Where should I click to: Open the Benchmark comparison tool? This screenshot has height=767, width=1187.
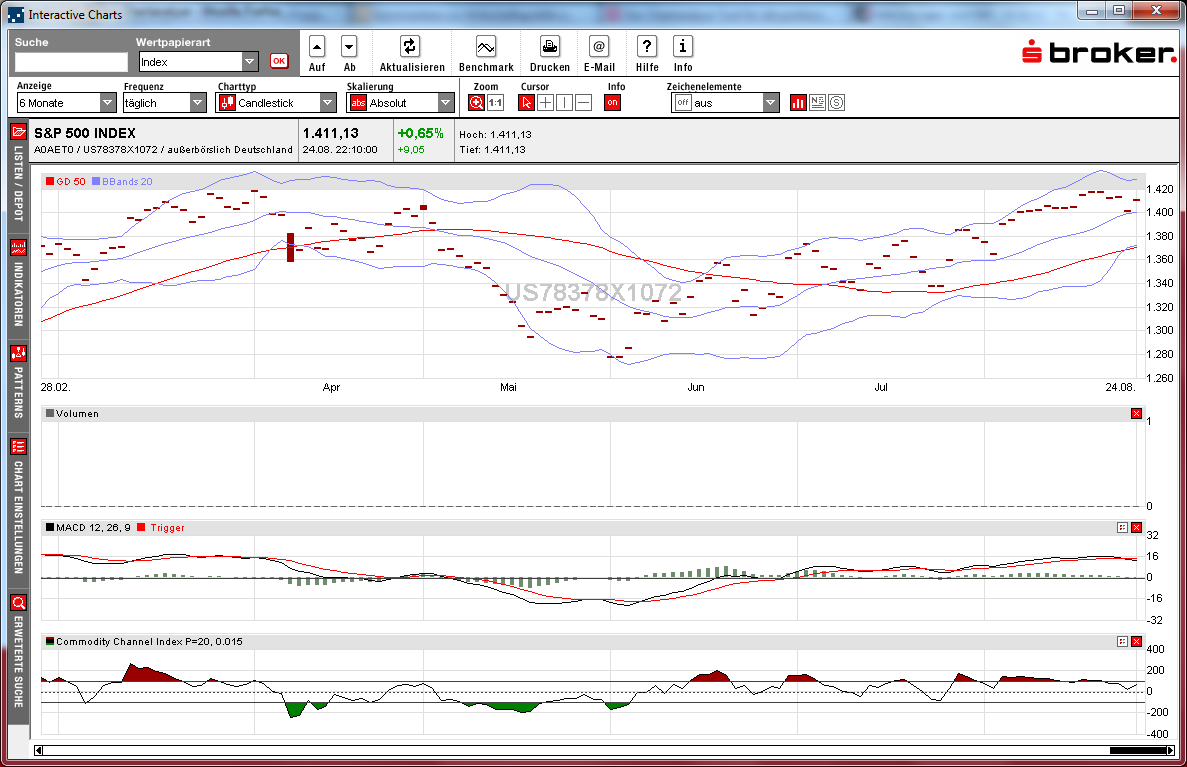pos(486,47)
